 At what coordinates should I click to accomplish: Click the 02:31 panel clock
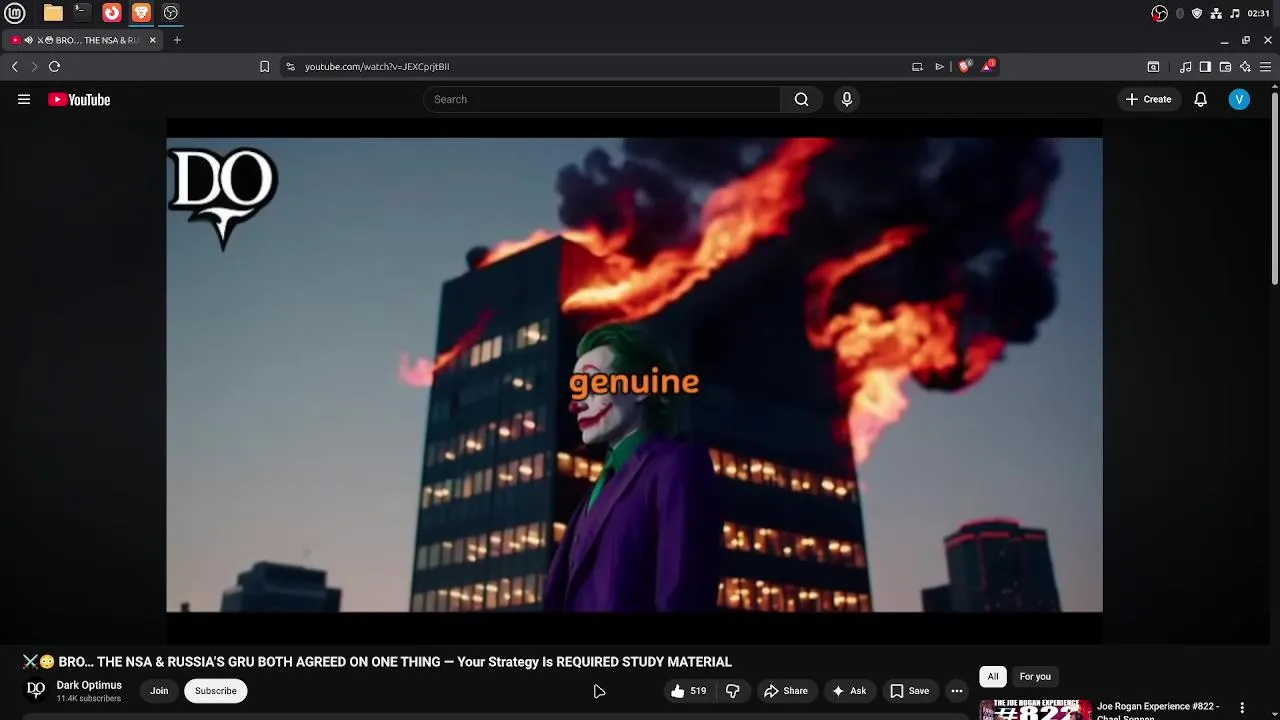point(1259,13)
